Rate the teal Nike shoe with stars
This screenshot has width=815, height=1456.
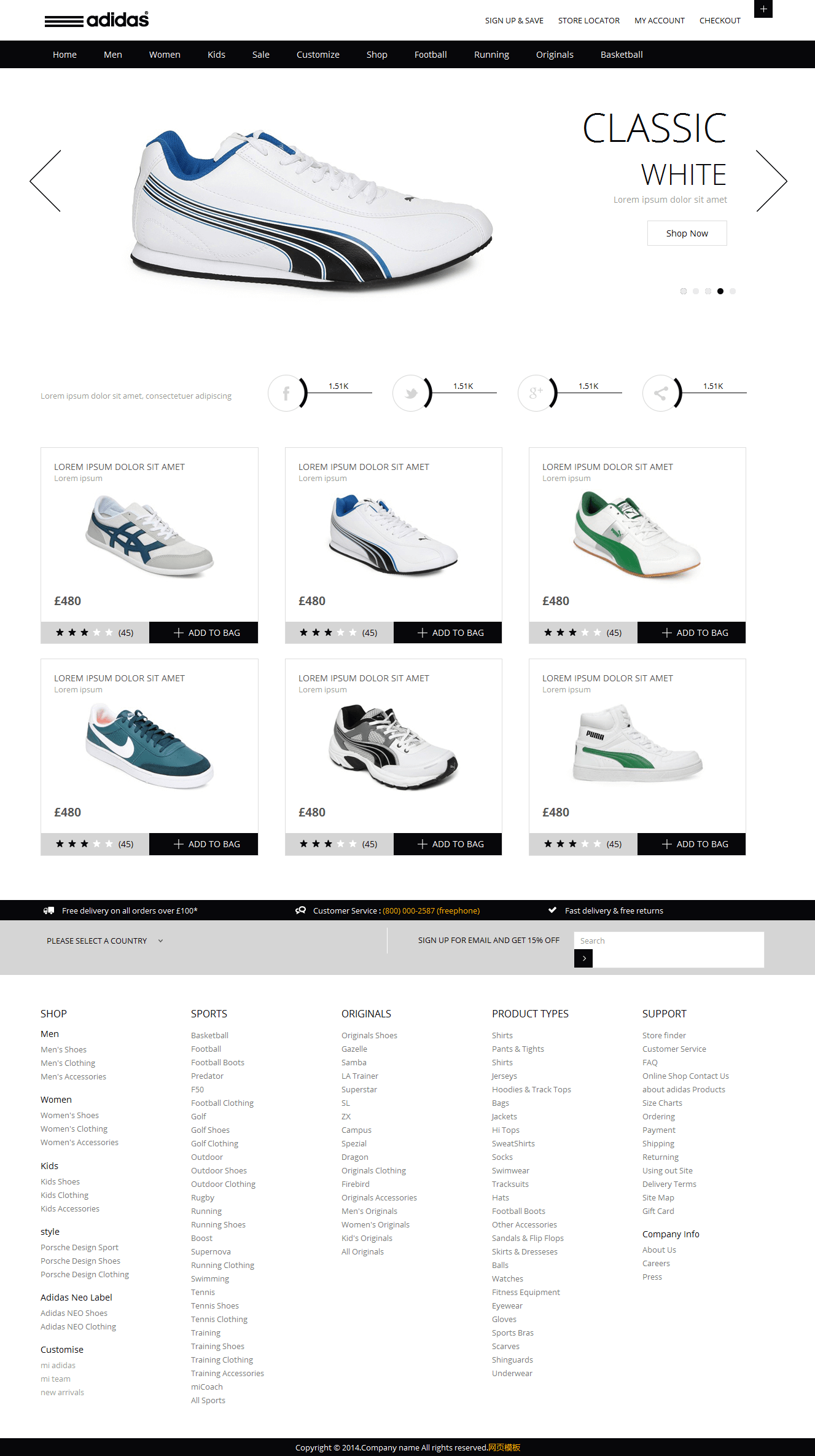click(x=84, y=844)
